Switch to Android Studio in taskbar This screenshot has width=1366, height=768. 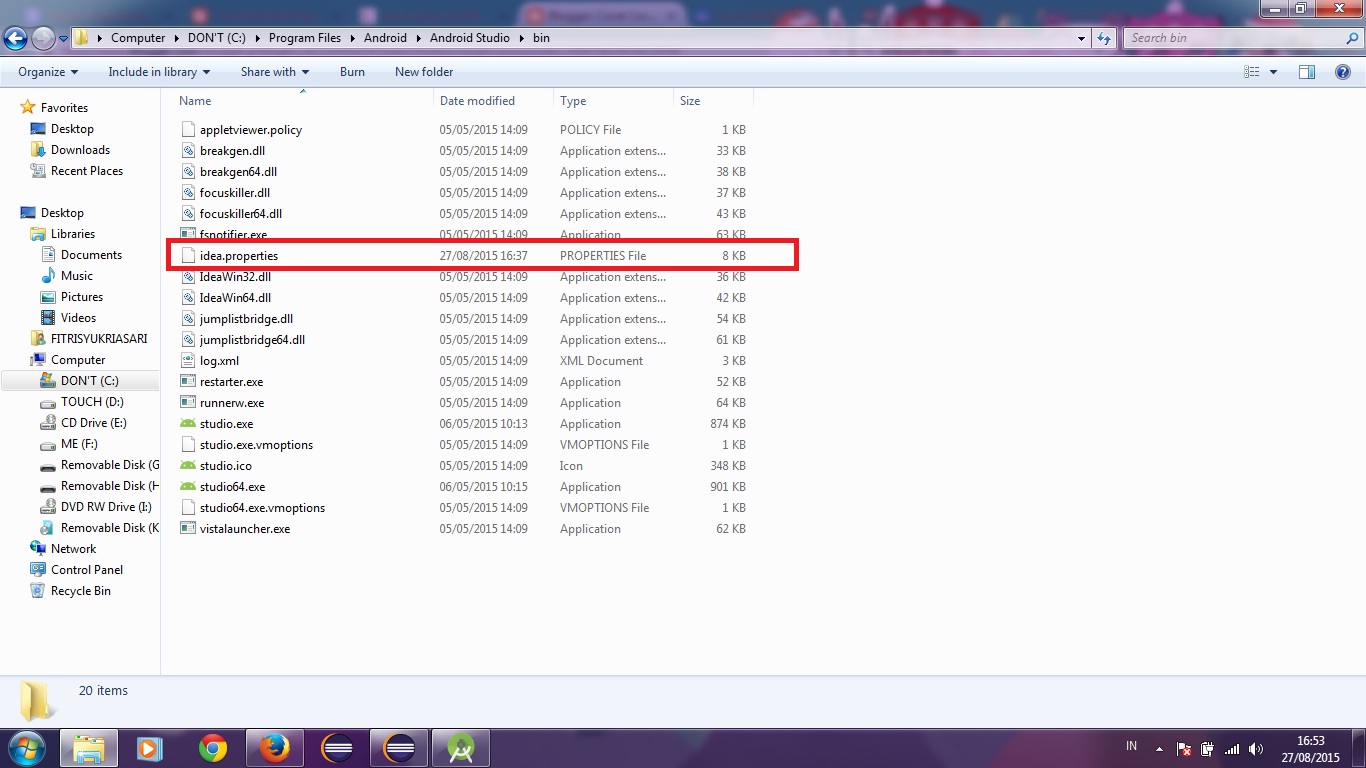460,748
